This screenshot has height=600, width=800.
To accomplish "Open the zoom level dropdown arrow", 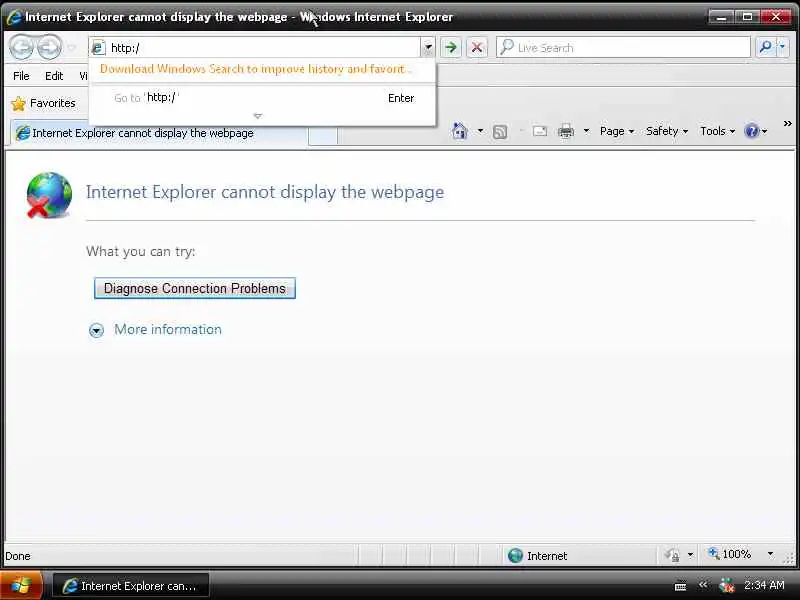I will pyautogui.click(x=770, y=554).
